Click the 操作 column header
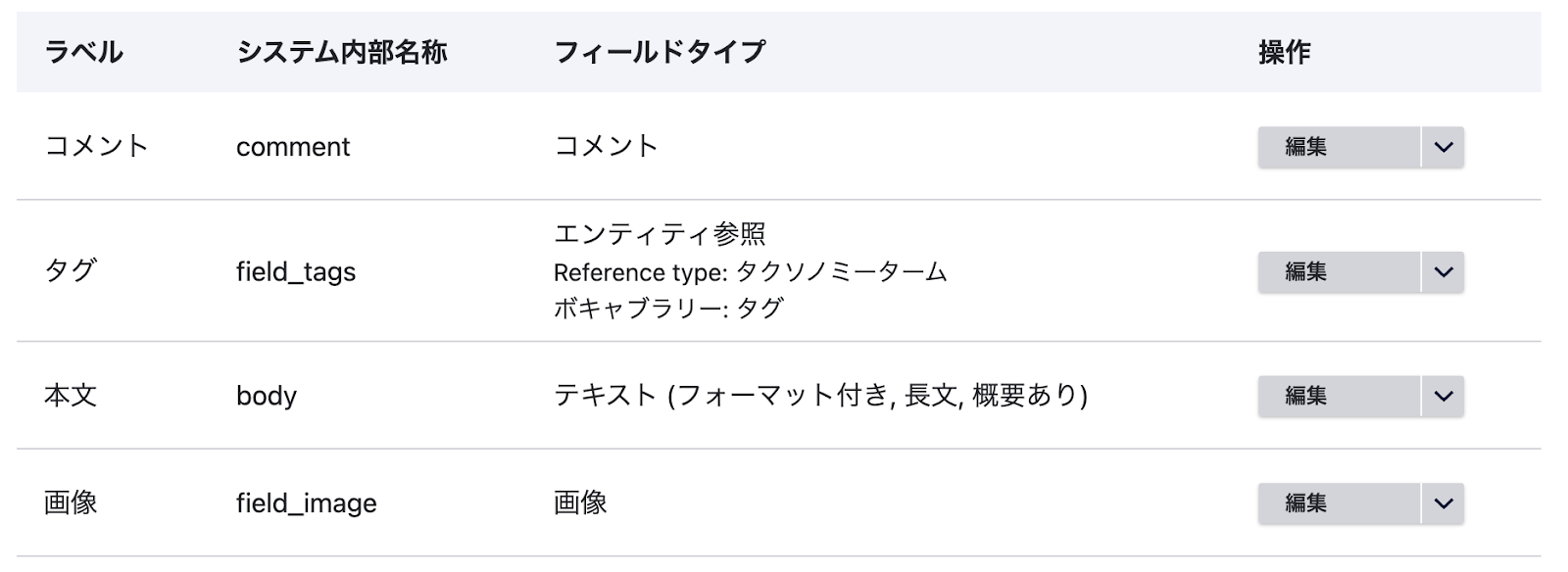This screenshot has height=572, width=1568. point(1285,54)
